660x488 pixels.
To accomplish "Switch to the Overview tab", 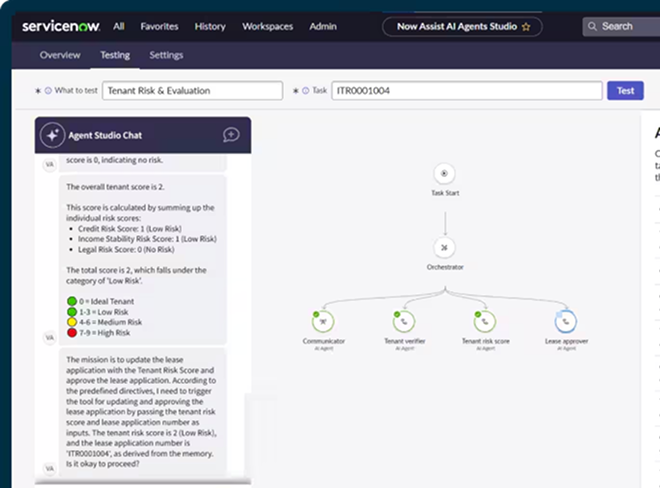I will pos(60,55).
